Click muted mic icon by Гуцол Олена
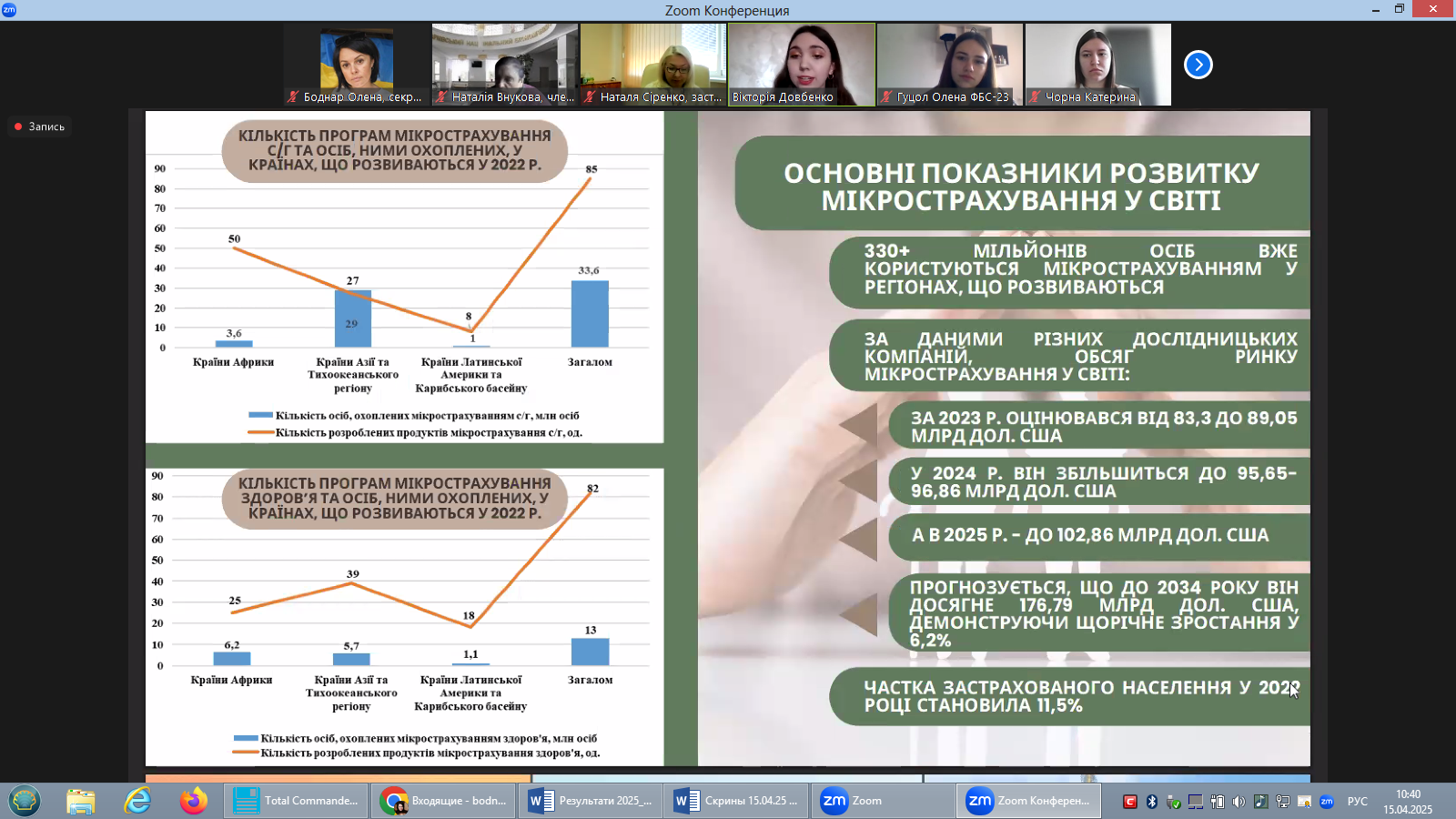Image resolution: width=1456 pixels, height=819 pixels. [x=886, y=96]
